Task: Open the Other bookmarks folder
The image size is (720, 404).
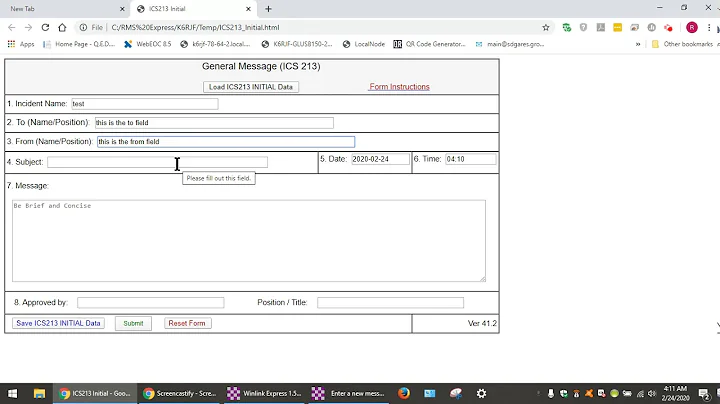Action: pyautogui.click(x=682, y=44)
